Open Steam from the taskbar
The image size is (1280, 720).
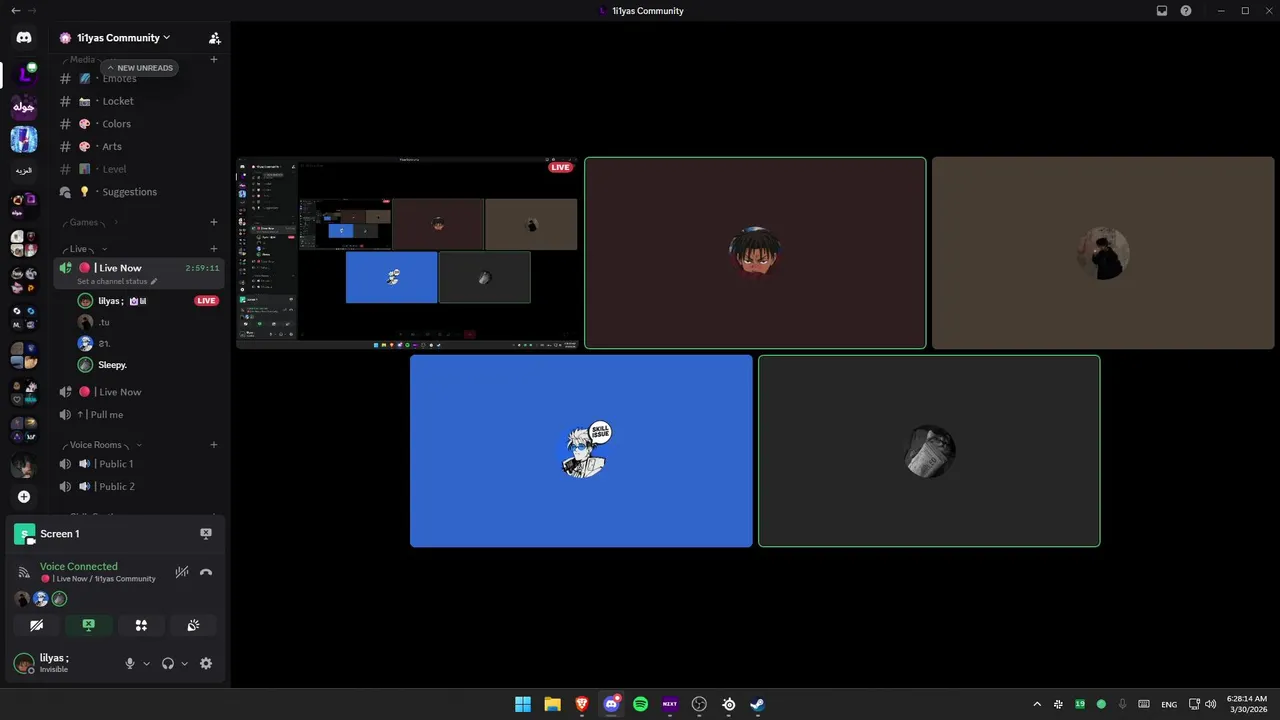[757, 704]
